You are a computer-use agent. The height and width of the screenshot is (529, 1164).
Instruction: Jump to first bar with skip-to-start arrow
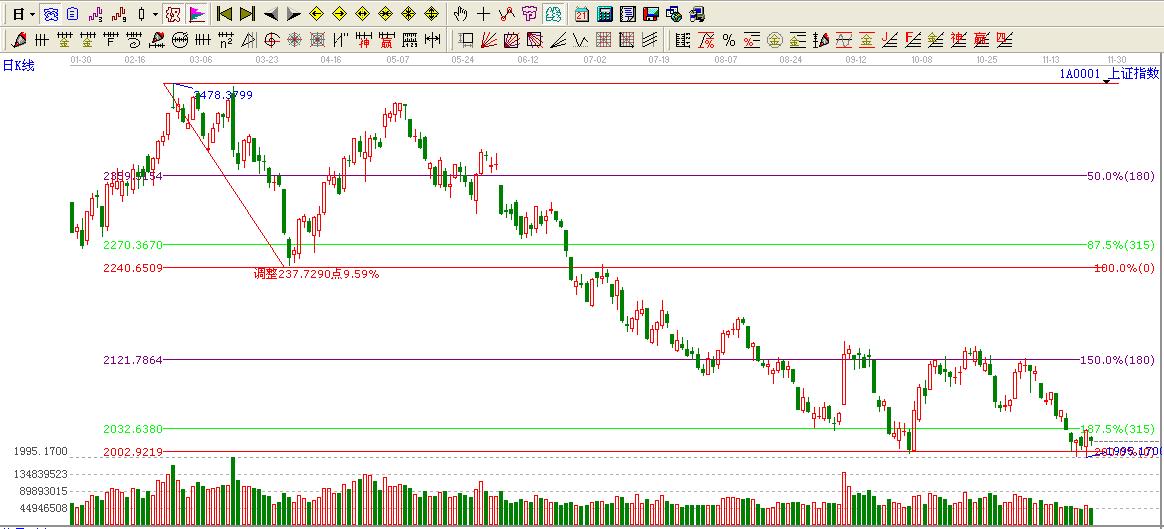[225, 14]
